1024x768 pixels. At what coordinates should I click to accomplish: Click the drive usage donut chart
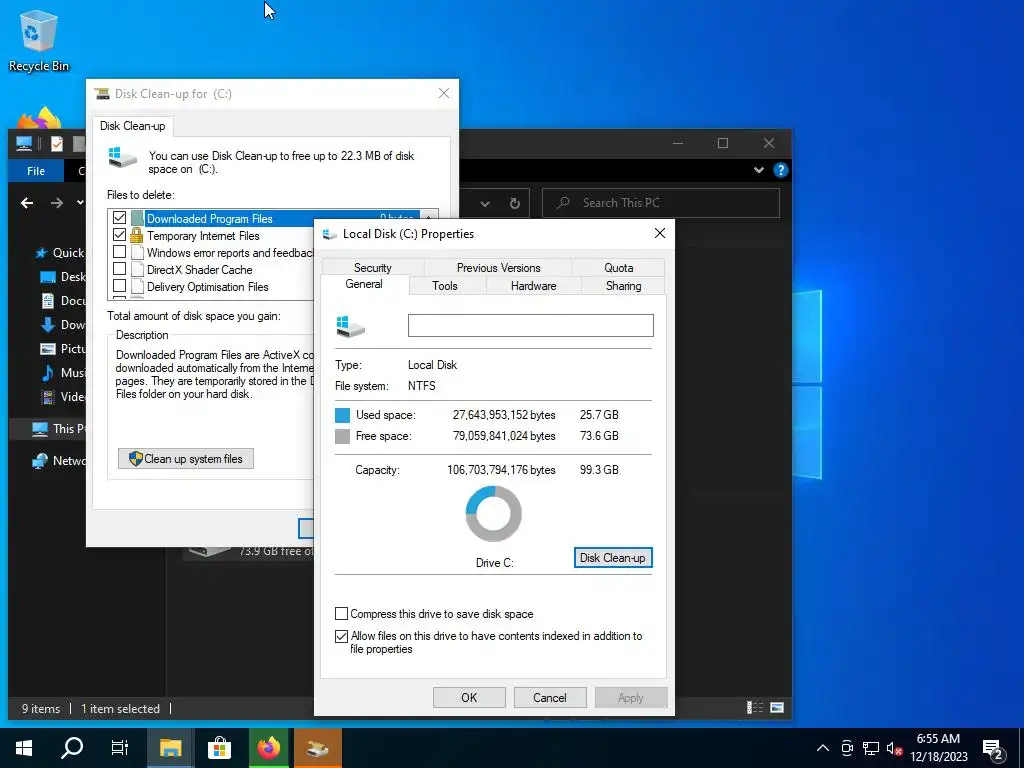point(494,514)
